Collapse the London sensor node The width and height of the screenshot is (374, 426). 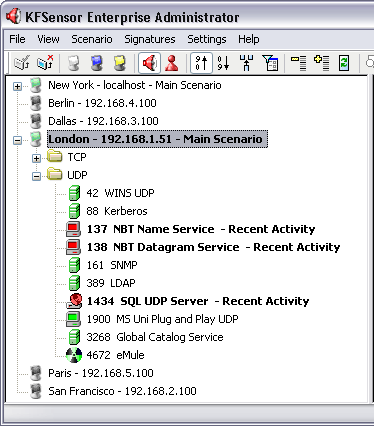click(17, 140)
